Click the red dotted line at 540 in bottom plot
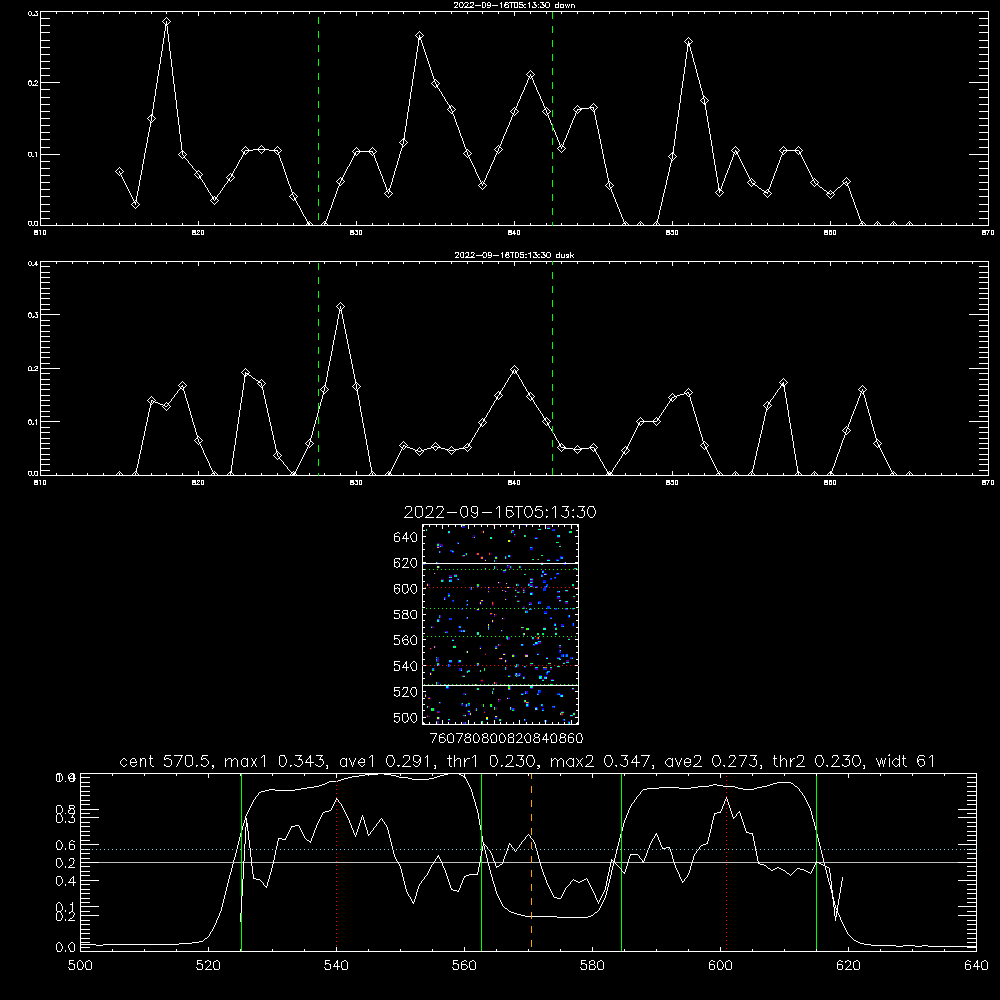The height and width of the screenshot is (1000, 1000). (337, 862)
